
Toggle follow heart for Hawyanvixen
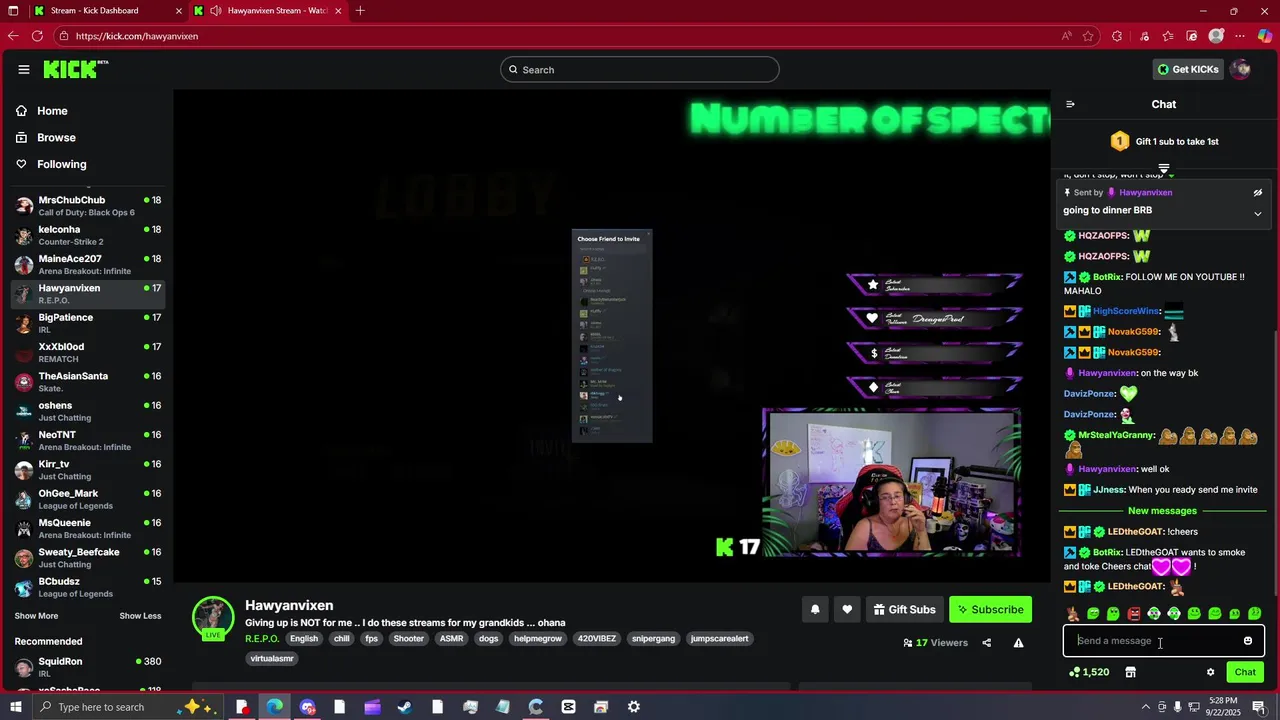pyautogui.click(x=847, y=610)
